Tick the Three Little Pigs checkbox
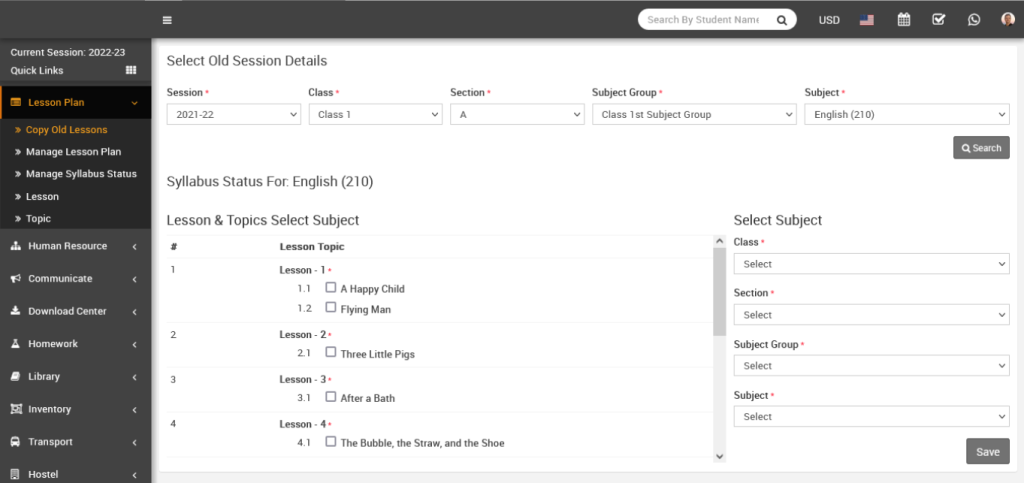 [x=331, y=353]
